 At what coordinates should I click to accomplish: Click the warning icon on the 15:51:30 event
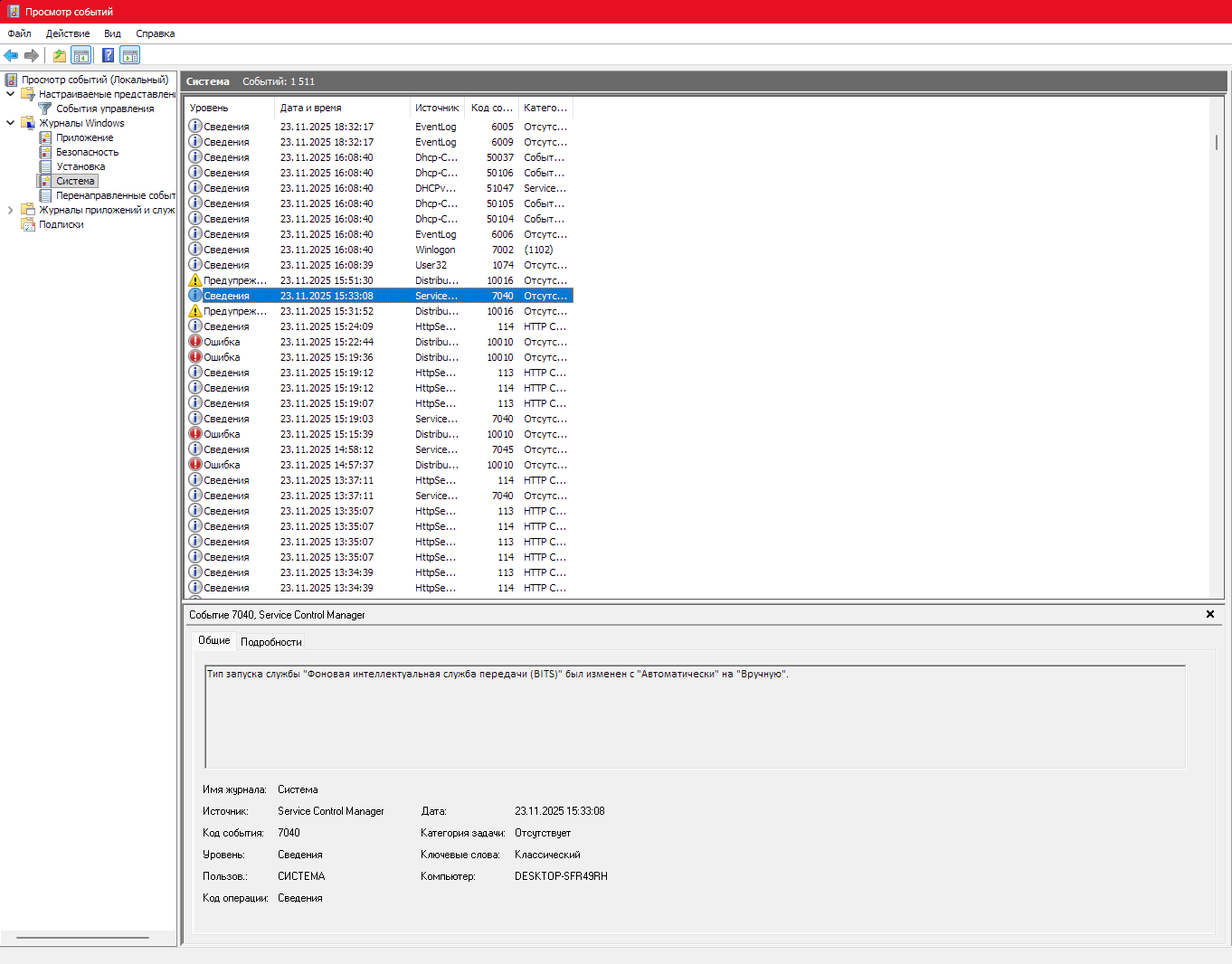(x=195, y=280)
